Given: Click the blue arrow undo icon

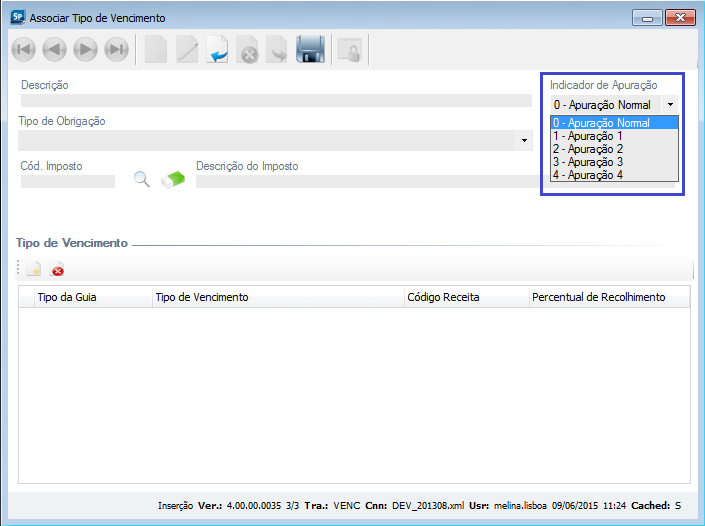Looking at the screenshot, I should pos(218,49).
